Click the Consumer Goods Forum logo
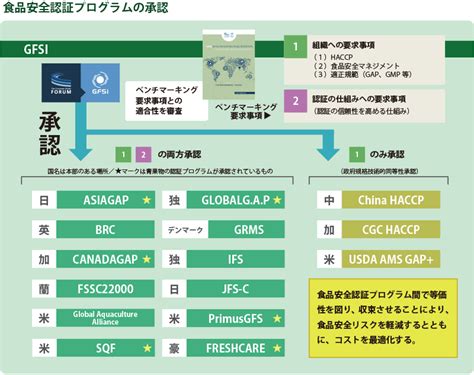 tap(61, 83)
